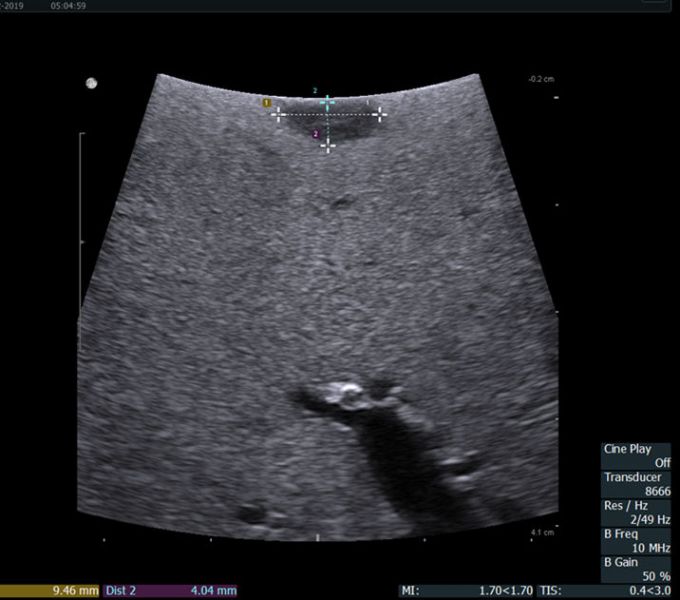Image resolution: width=680 pixels, height=600 pixels.
Task: Click the bright echogenic spot in the image
Action: click(349, 388)
